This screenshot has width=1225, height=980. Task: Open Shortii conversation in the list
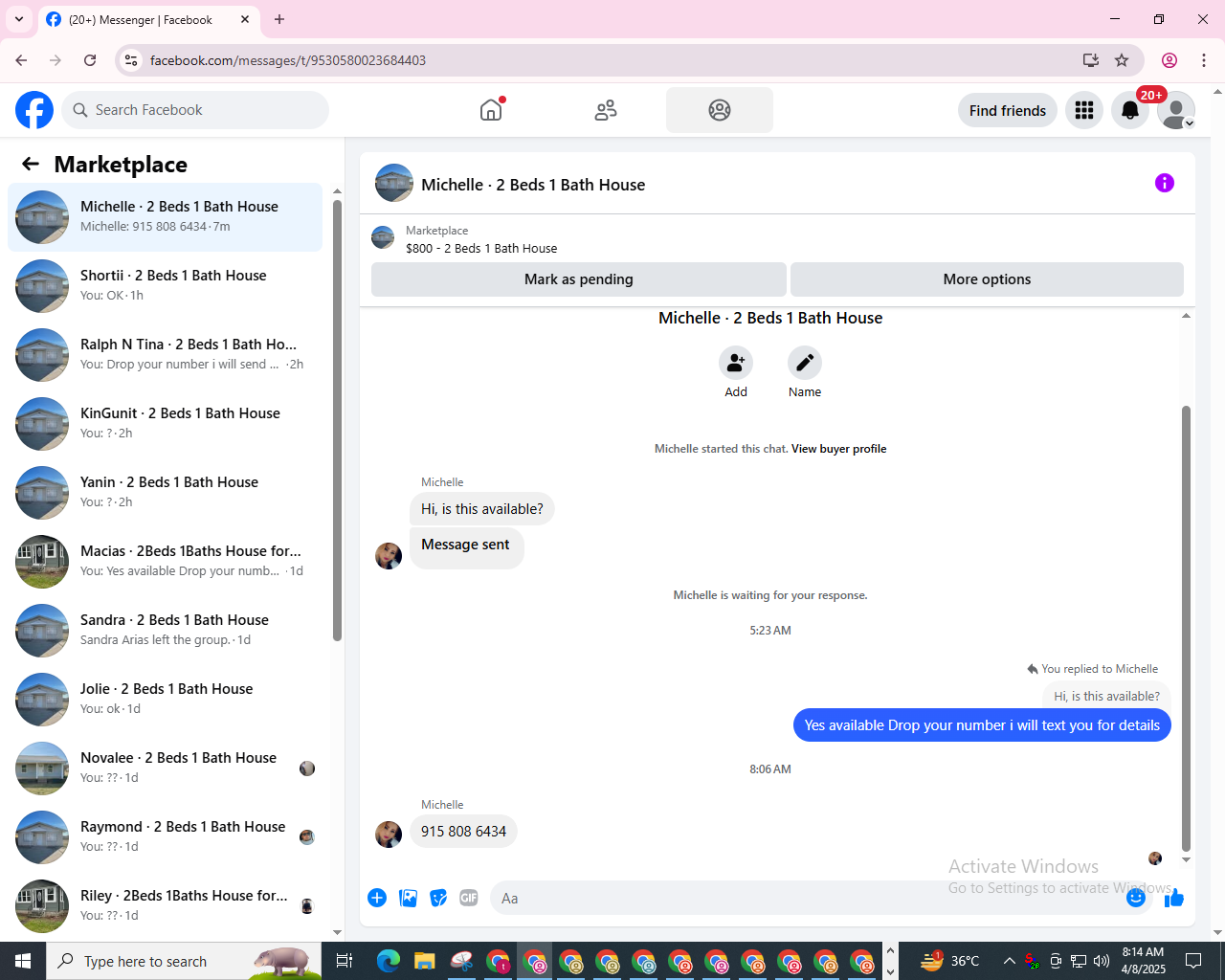pos(166,286)
